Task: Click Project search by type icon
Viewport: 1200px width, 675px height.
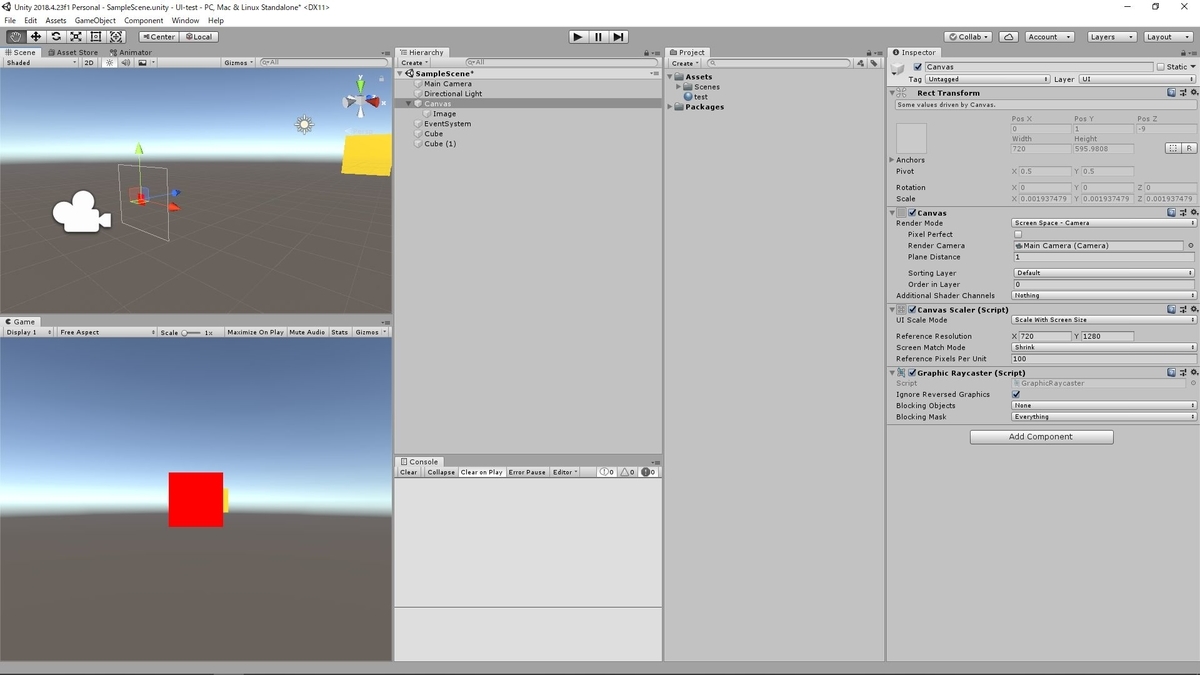Action: click(860, 63)
